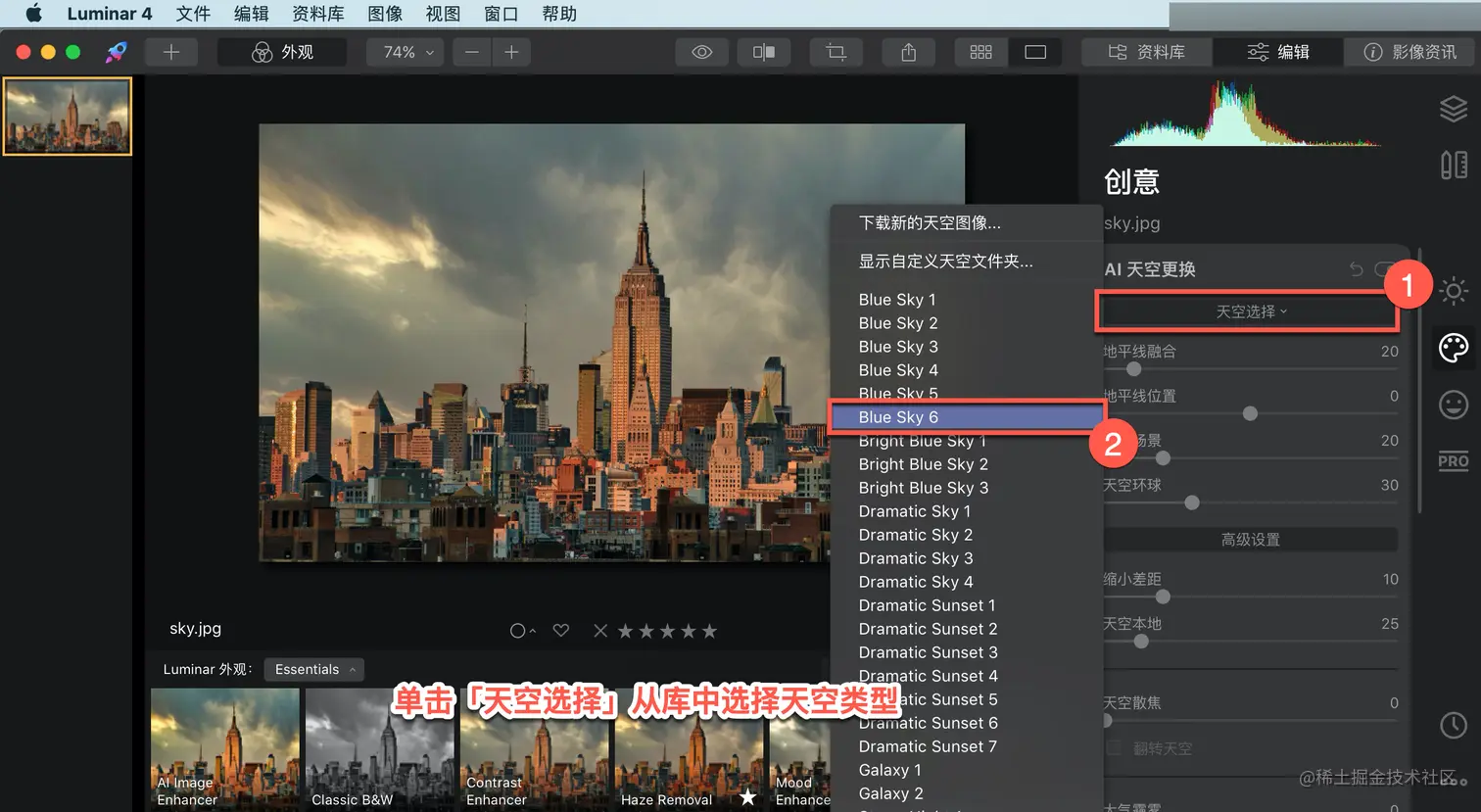Image resolution: width=1481 pixels, height=812 pixels.
Task: Open the Luminar 4 app menu
Action: pos(110,14)
